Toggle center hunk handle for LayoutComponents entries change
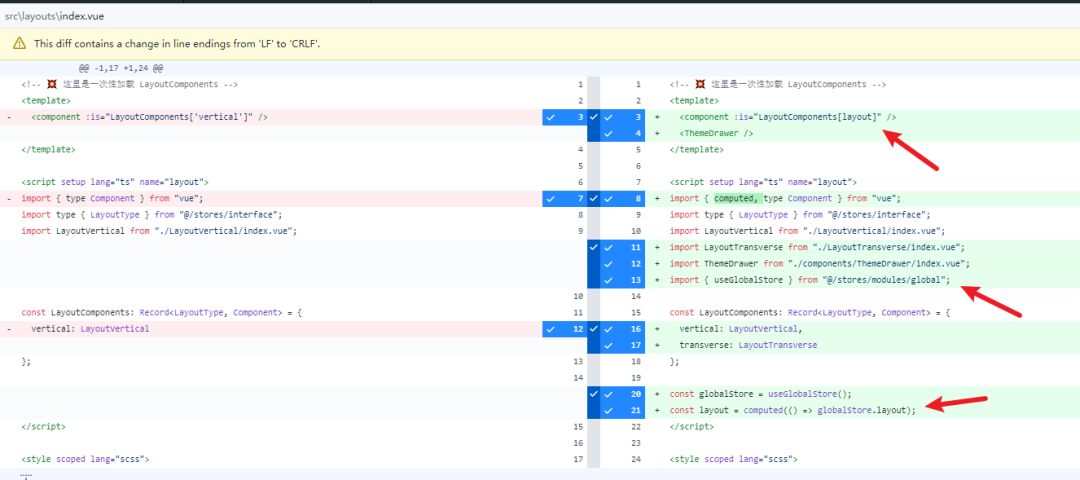The width and height of the screenshot is (1080, 480). [594, 337]
